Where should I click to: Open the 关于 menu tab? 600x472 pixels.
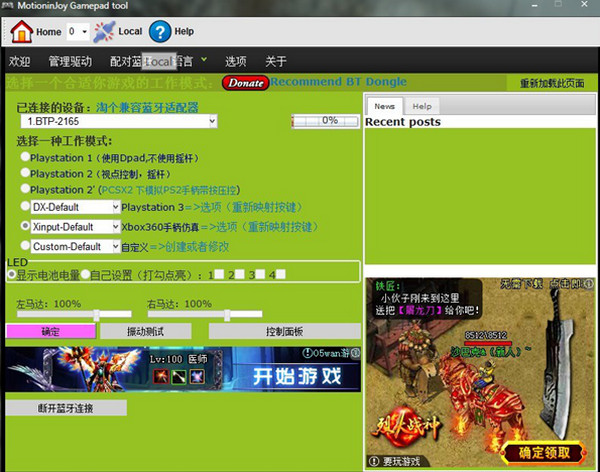[276, 61]
